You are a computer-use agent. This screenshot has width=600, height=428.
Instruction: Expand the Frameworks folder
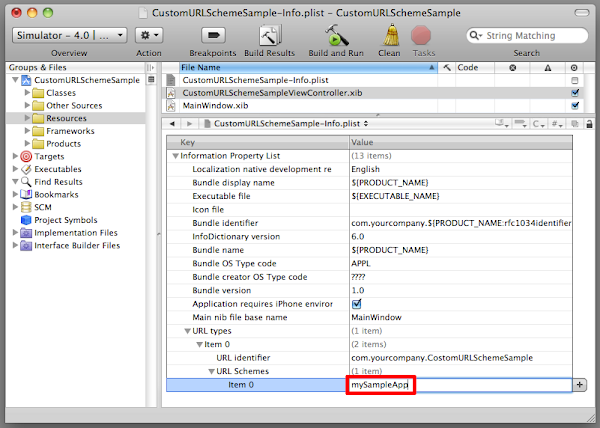27,131
